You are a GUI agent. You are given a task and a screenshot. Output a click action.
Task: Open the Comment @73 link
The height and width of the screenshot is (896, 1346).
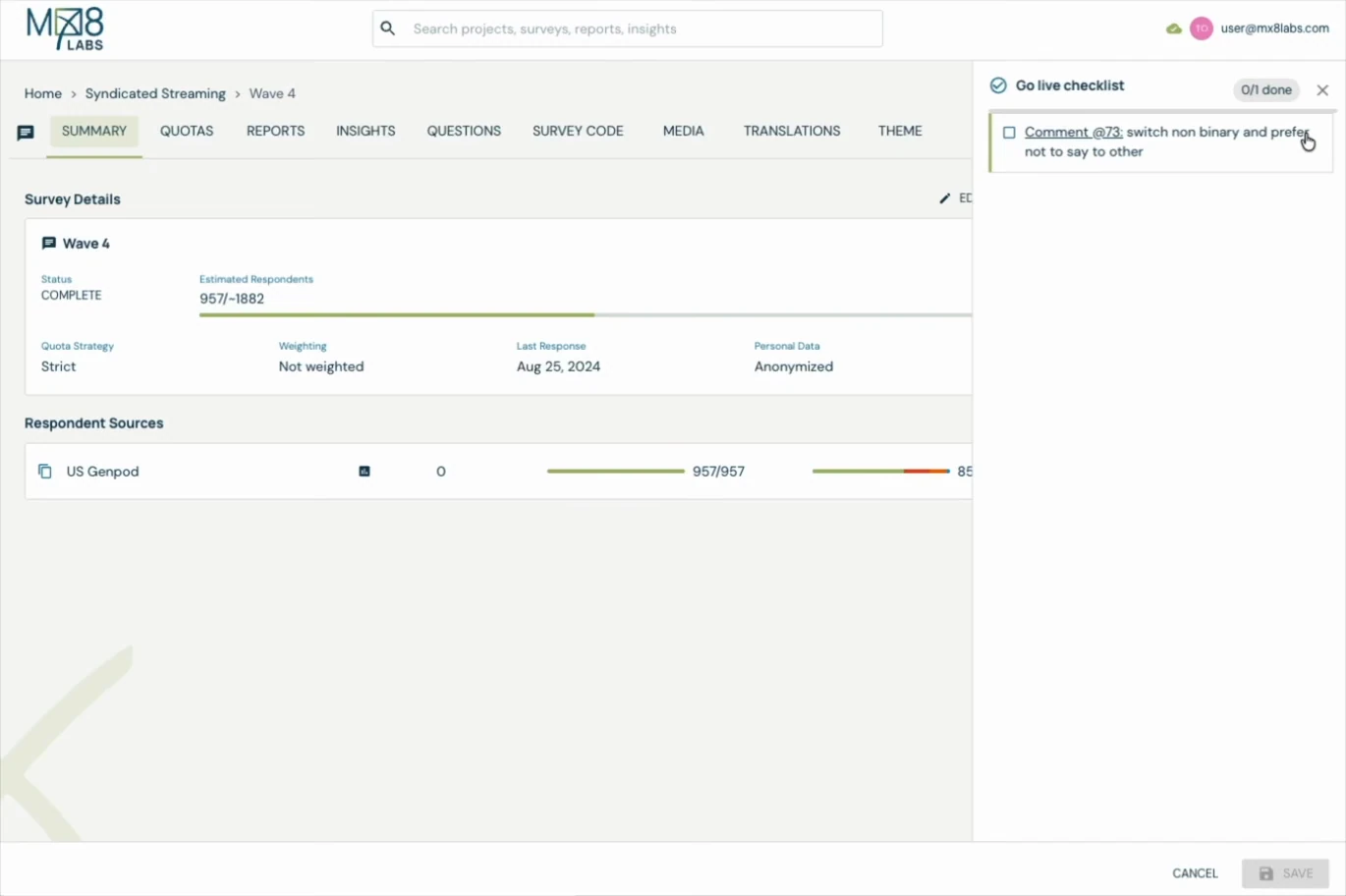tap(1073, 132)
